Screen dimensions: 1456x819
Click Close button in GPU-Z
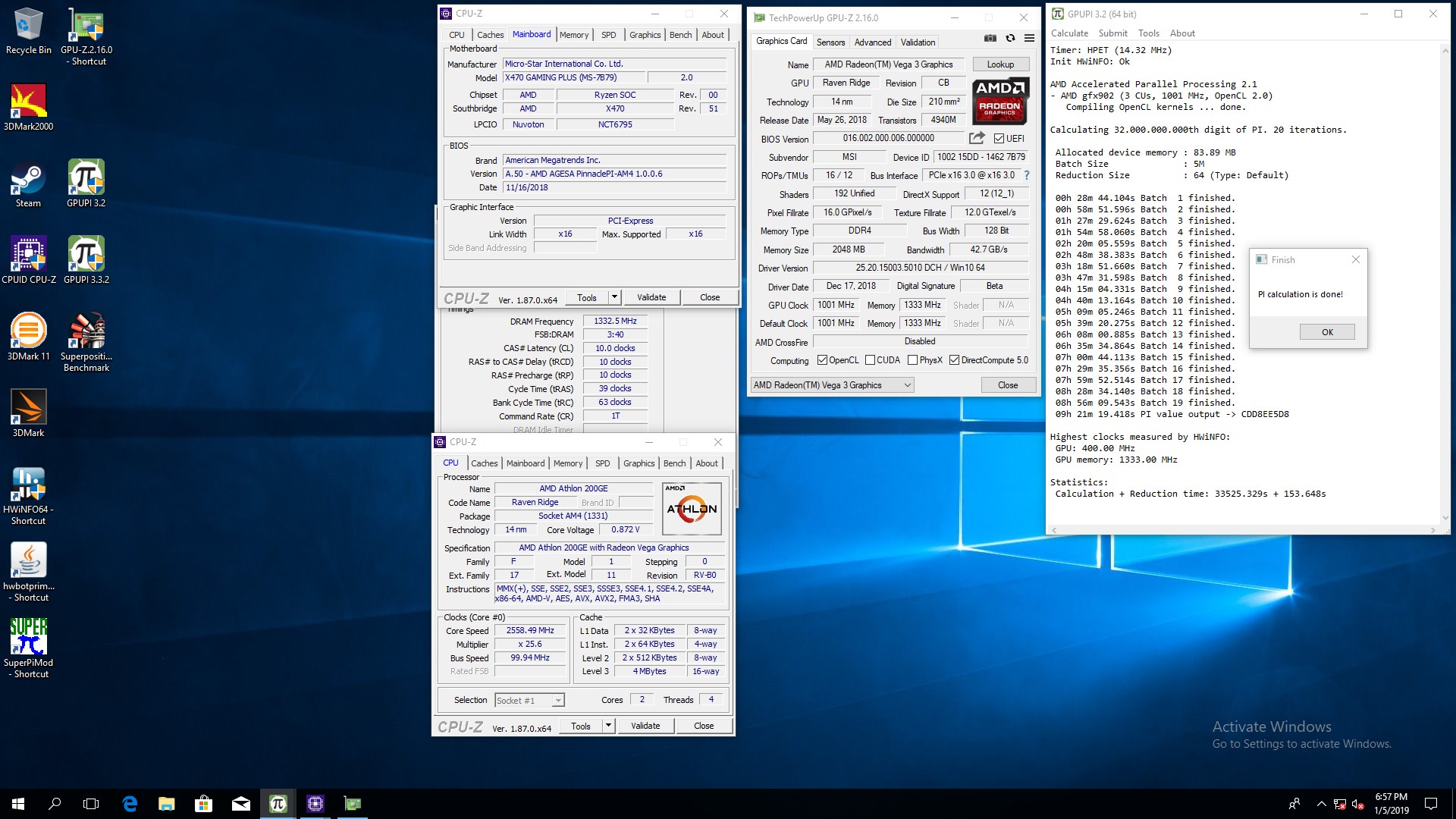click(x=1008, y=385)
